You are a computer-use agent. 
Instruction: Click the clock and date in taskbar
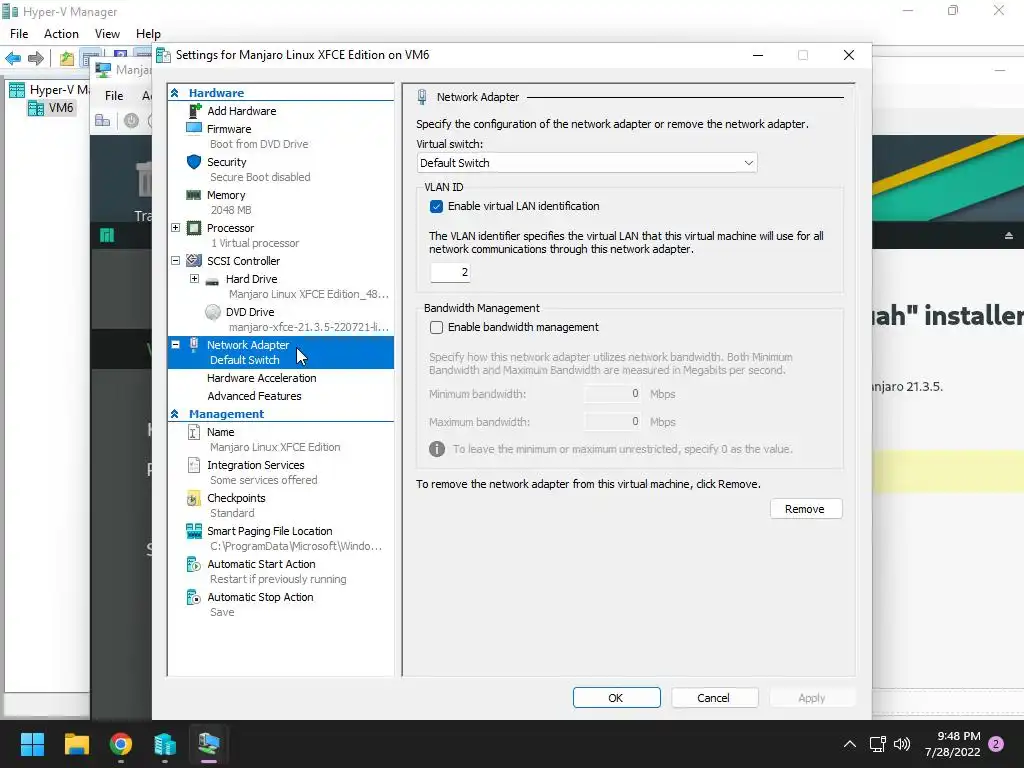click(x=952, y=744)
